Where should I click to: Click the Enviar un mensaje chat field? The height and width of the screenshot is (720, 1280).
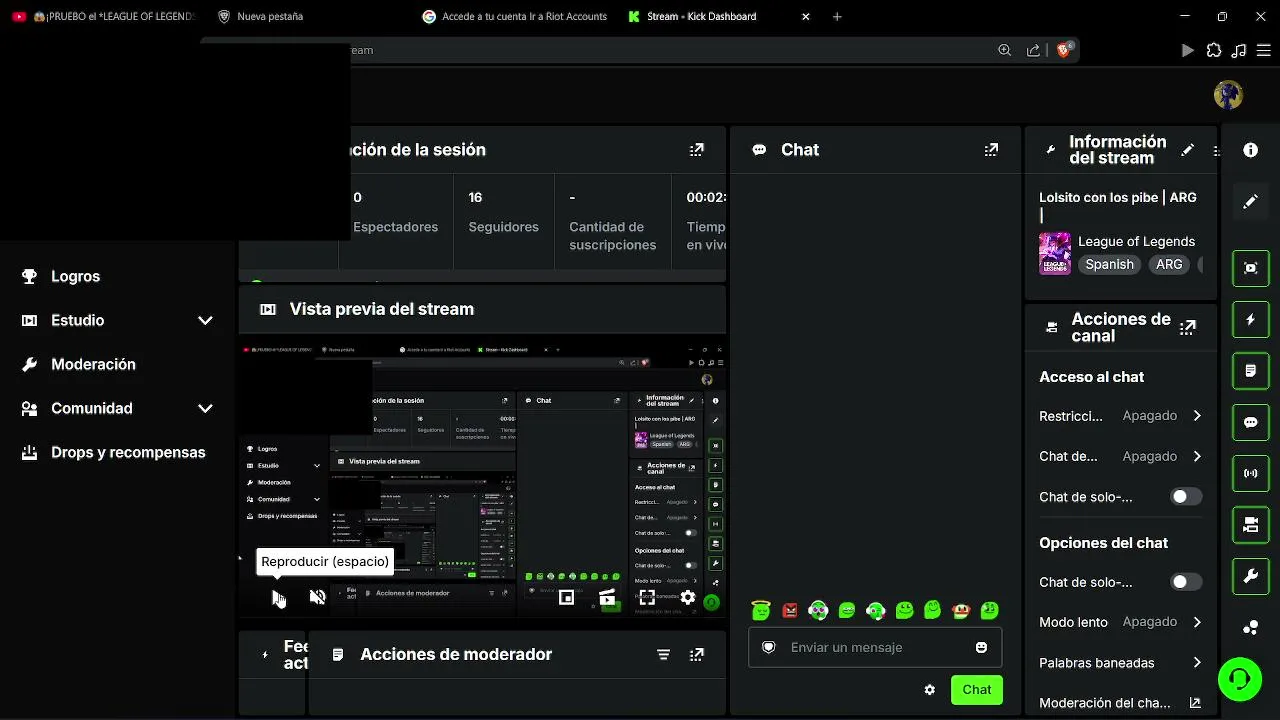[x=875, y=647]
